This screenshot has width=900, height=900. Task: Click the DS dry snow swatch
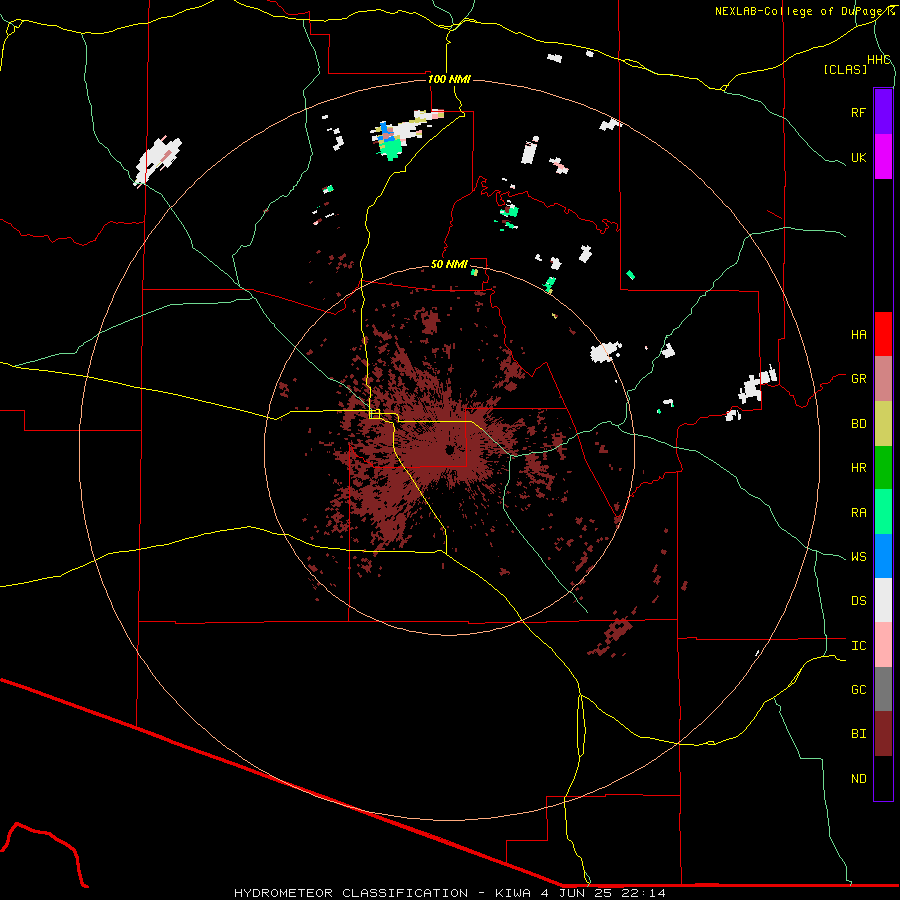pyautogui.click(x=883, y=600)
